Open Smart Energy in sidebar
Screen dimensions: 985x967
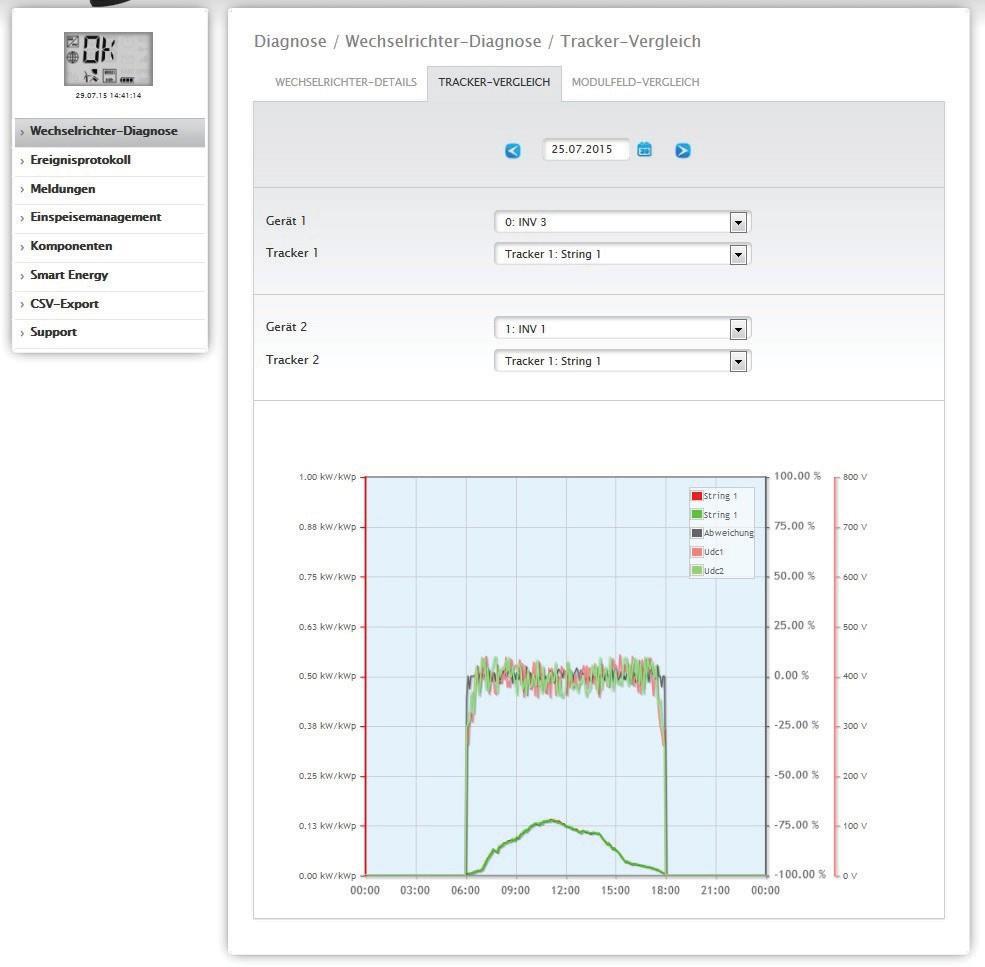click(110, 275)
